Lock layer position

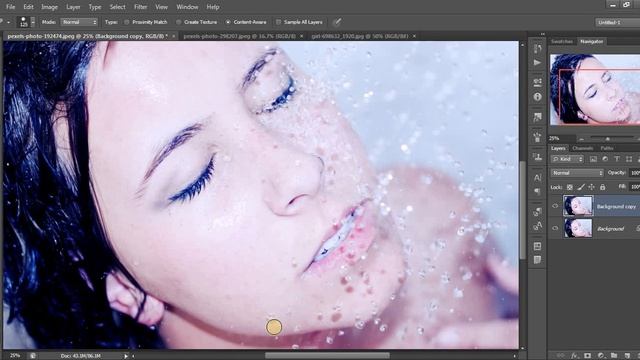point(591,187)
